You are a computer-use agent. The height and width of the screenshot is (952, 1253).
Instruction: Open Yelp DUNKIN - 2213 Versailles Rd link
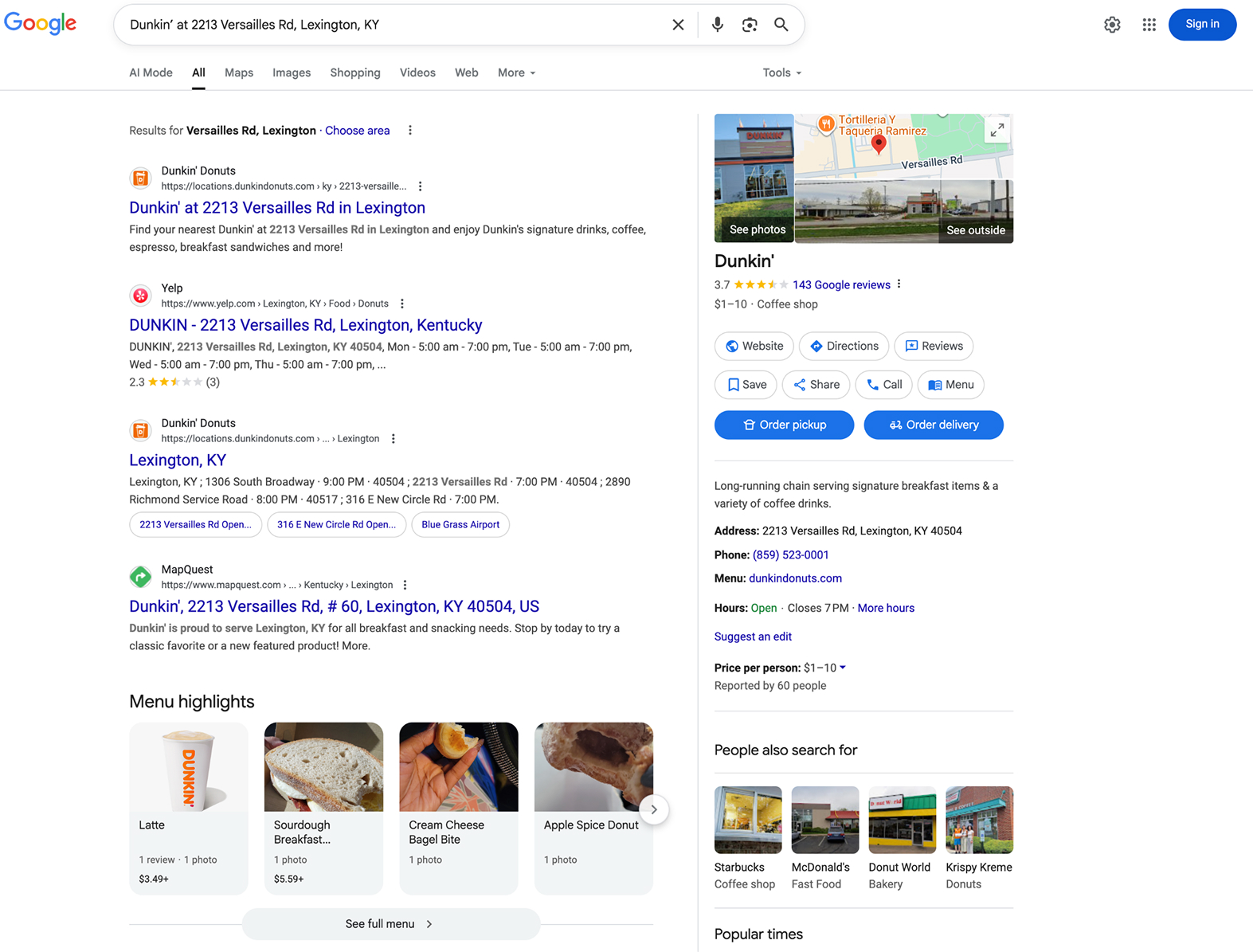click(306, 325)
